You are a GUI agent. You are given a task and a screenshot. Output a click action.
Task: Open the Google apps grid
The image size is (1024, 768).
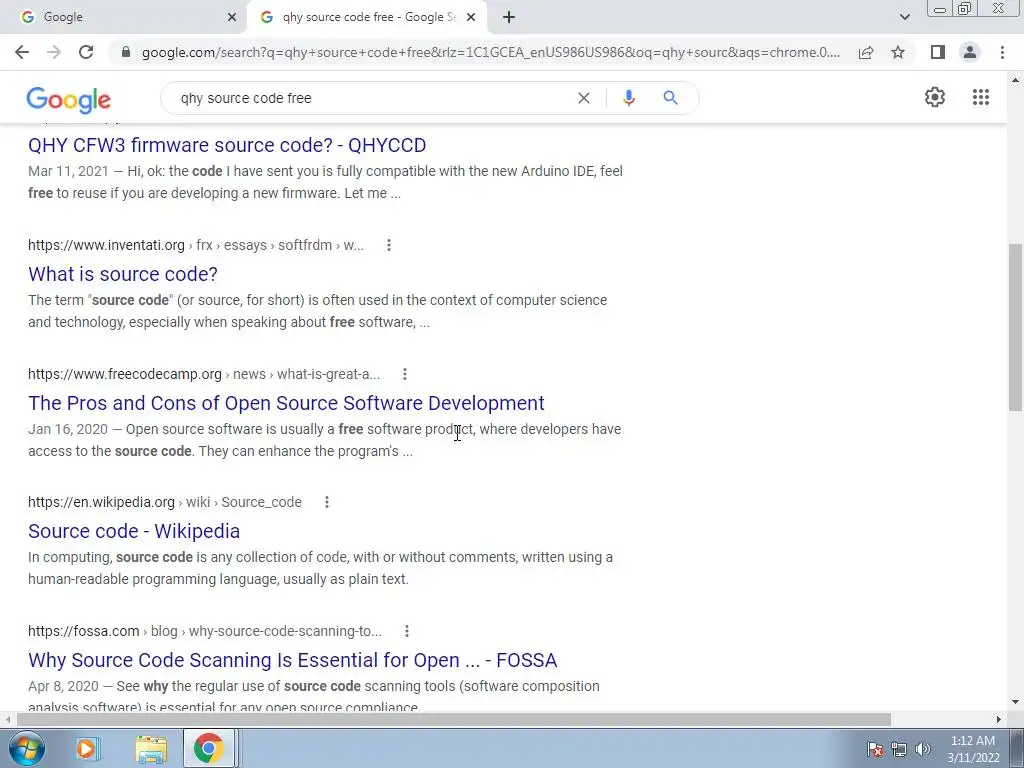tap(981, 97)
